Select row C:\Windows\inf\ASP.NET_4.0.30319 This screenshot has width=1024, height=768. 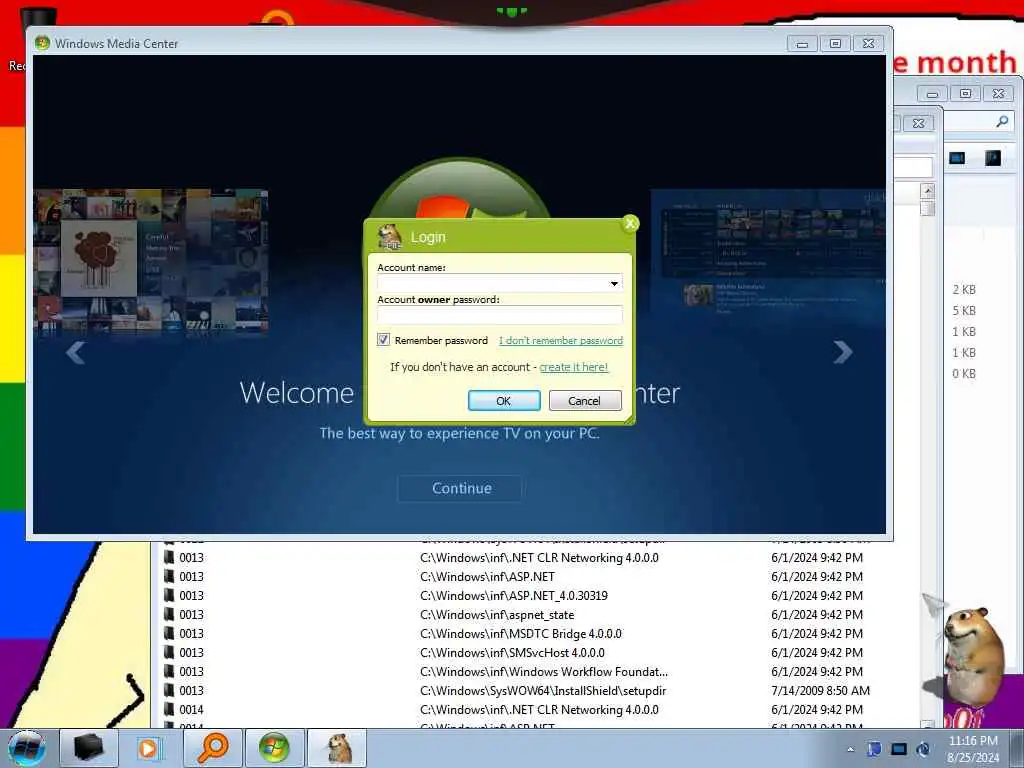(x=516, y=596)
